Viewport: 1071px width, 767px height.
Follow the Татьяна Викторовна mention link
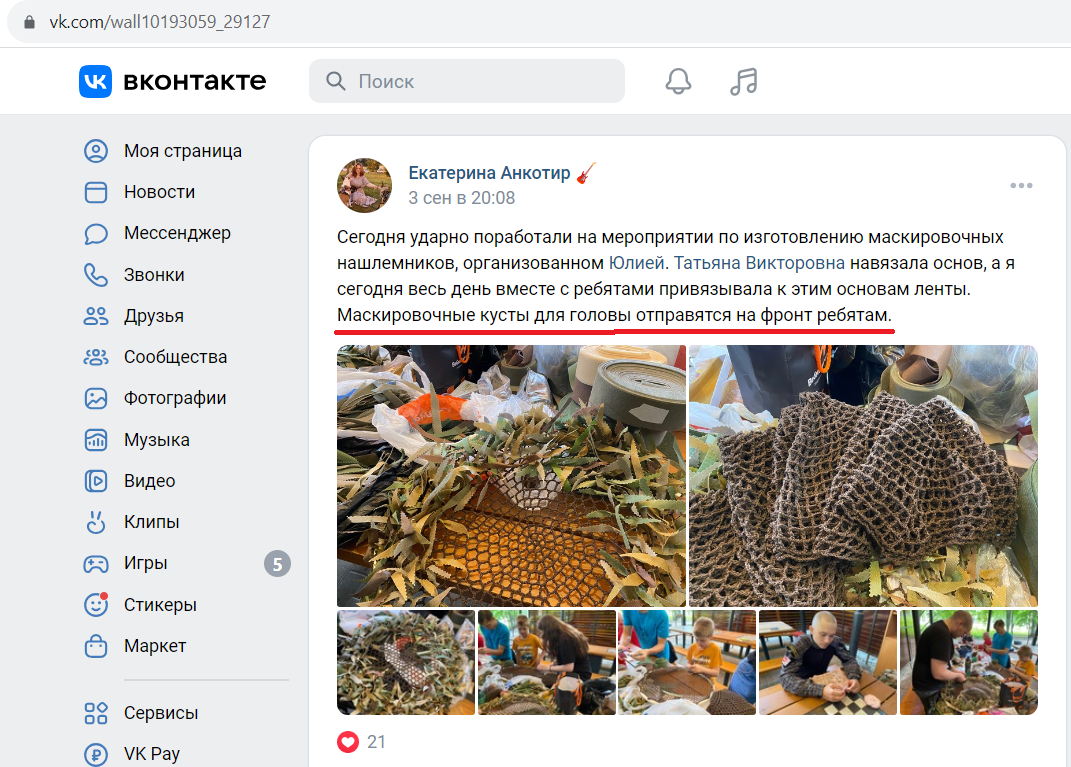760,263
